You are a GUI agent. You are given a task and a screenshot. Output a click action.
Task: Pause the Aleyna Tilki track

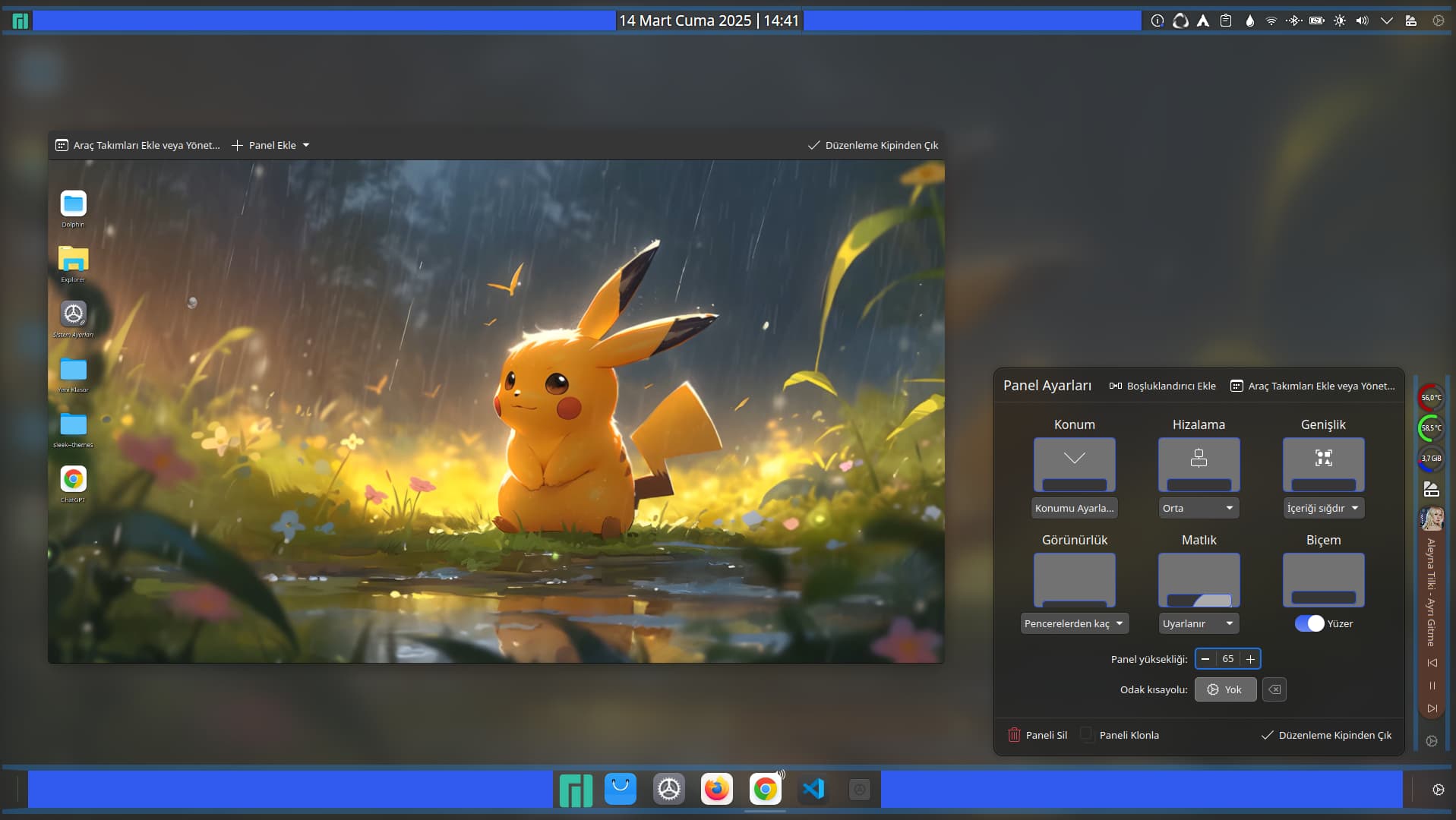tap(1432, 686)
